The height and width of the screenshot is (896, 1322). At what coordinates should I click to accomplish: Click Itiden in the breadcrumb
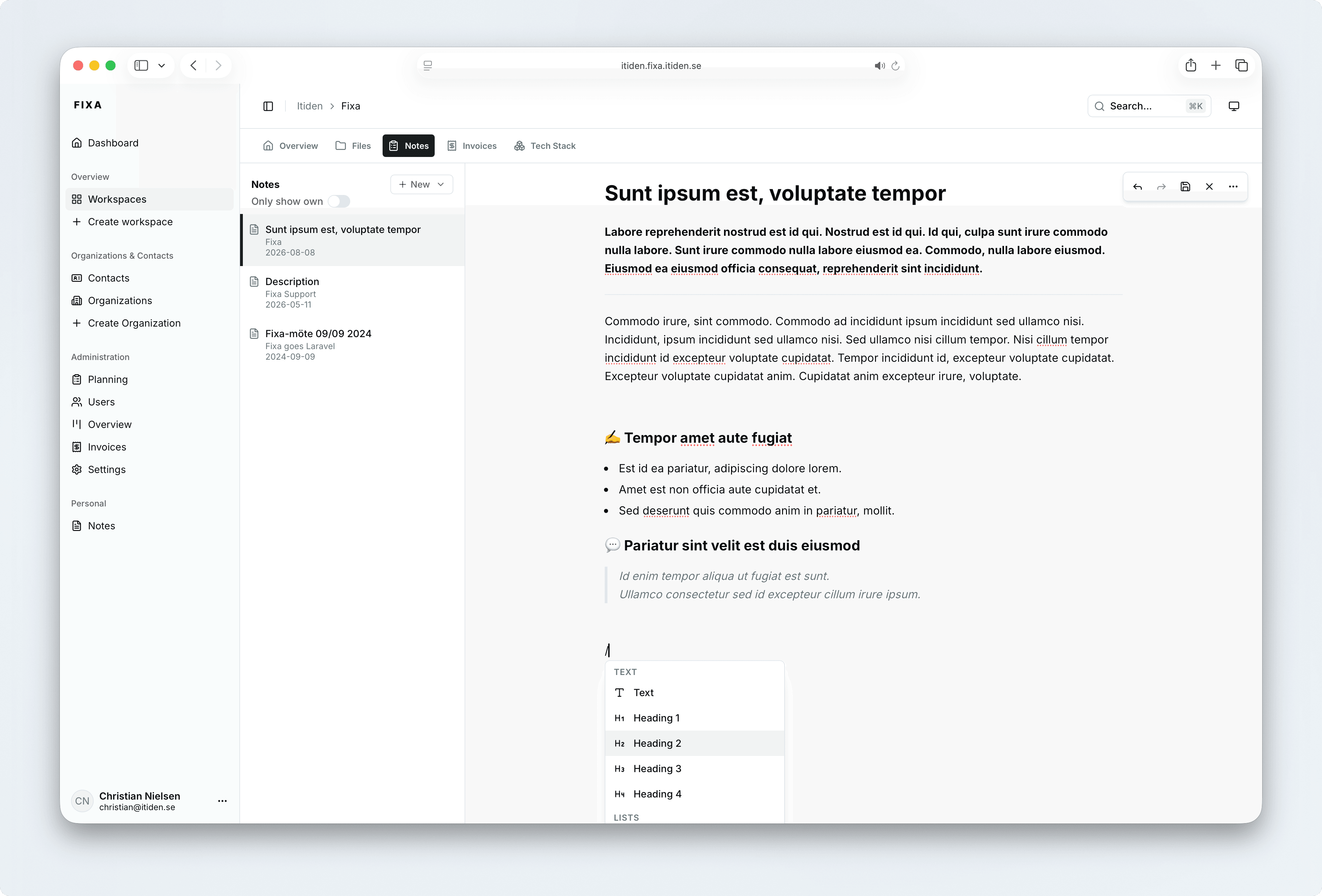coord(309,106)
